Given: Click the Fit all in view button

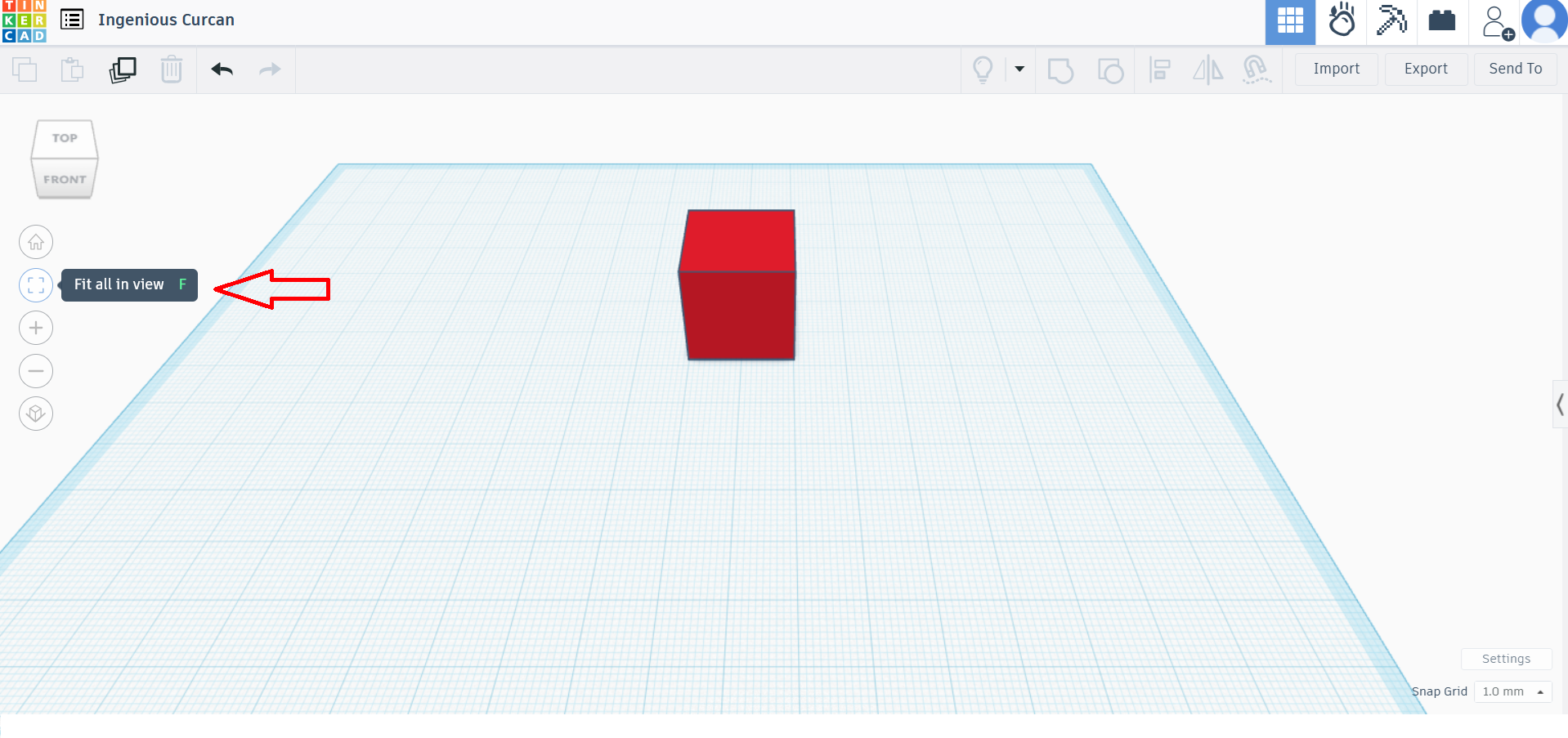Looking at the screenshot, I should click(x=36, y=285).
